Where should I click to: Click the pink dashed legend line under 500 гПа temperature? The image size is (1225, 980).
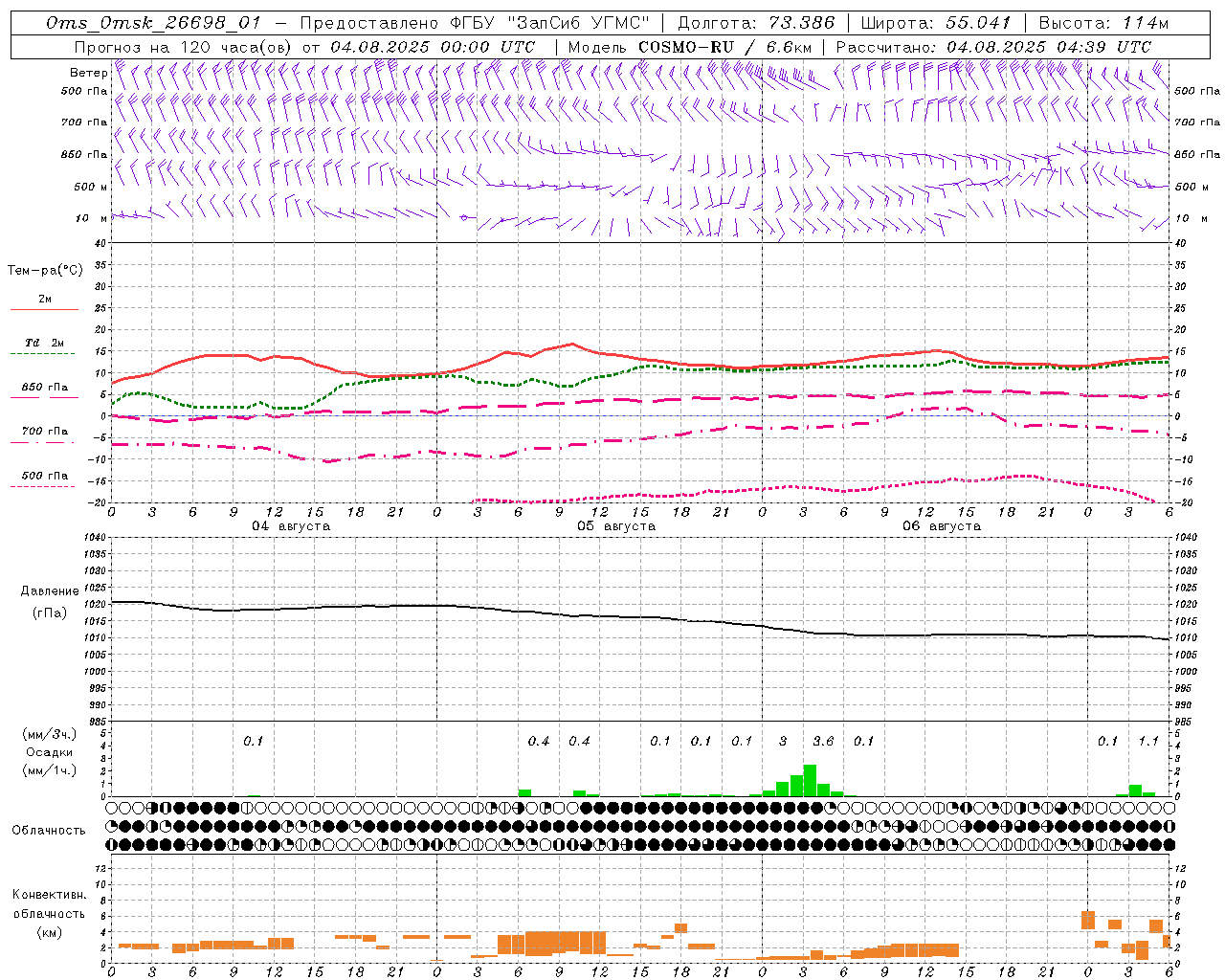(42, 486)
